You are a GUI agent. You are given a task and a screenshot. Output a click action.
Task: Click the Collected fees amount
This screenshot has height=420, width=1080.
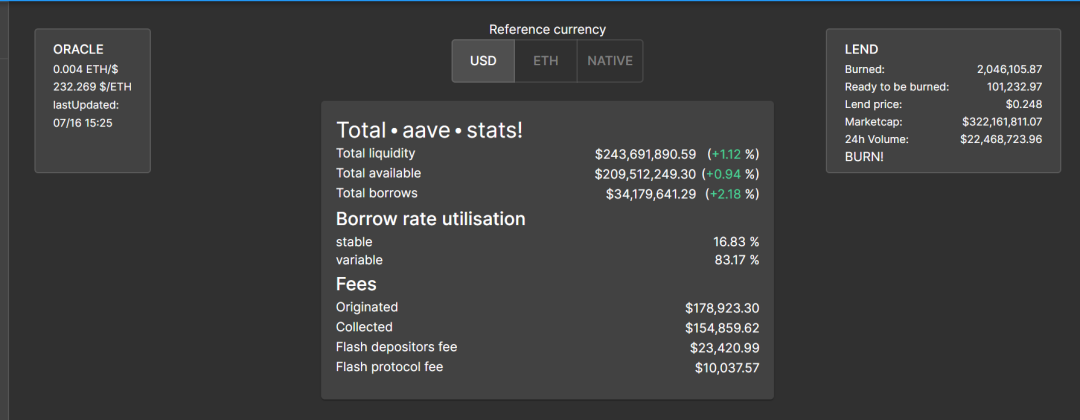[x=722, y=328]
